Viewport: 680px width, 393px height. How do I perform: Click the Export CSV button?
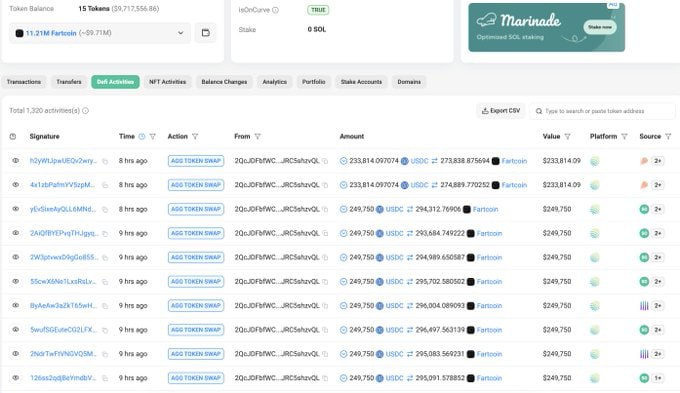501,111
